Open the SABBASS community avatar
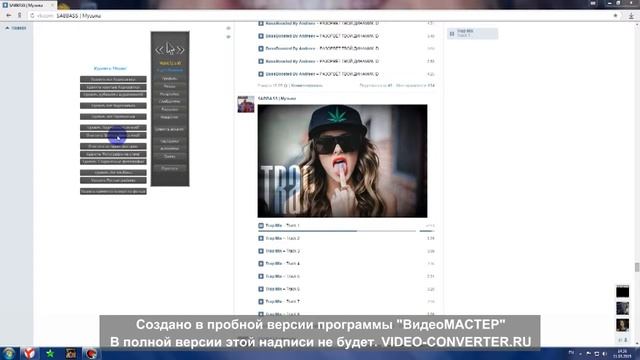This screenshot has width=640, height=360. pos(246,104)
